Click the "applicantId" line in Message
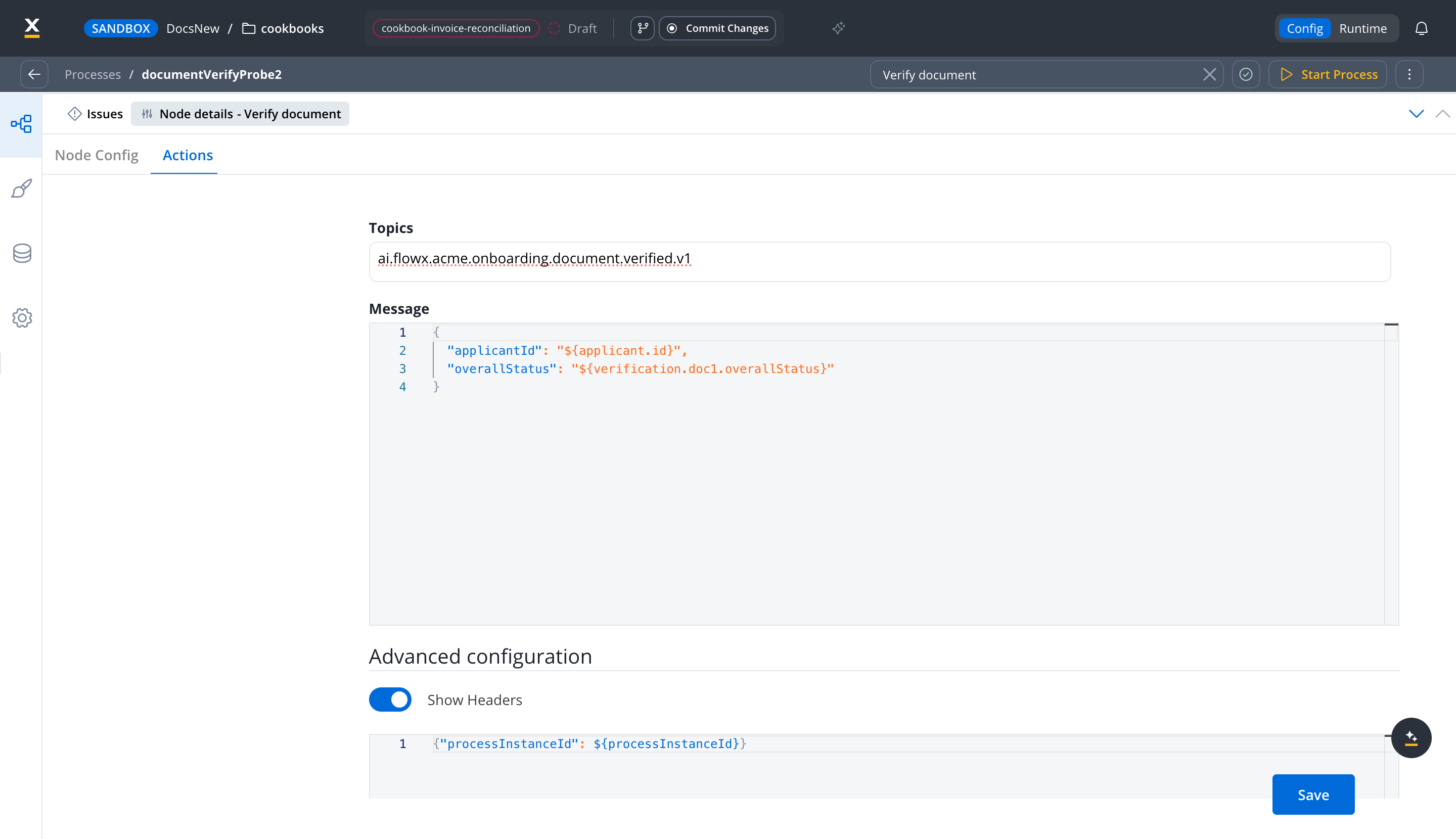1456x839 pixels. [x=567, y=350]
